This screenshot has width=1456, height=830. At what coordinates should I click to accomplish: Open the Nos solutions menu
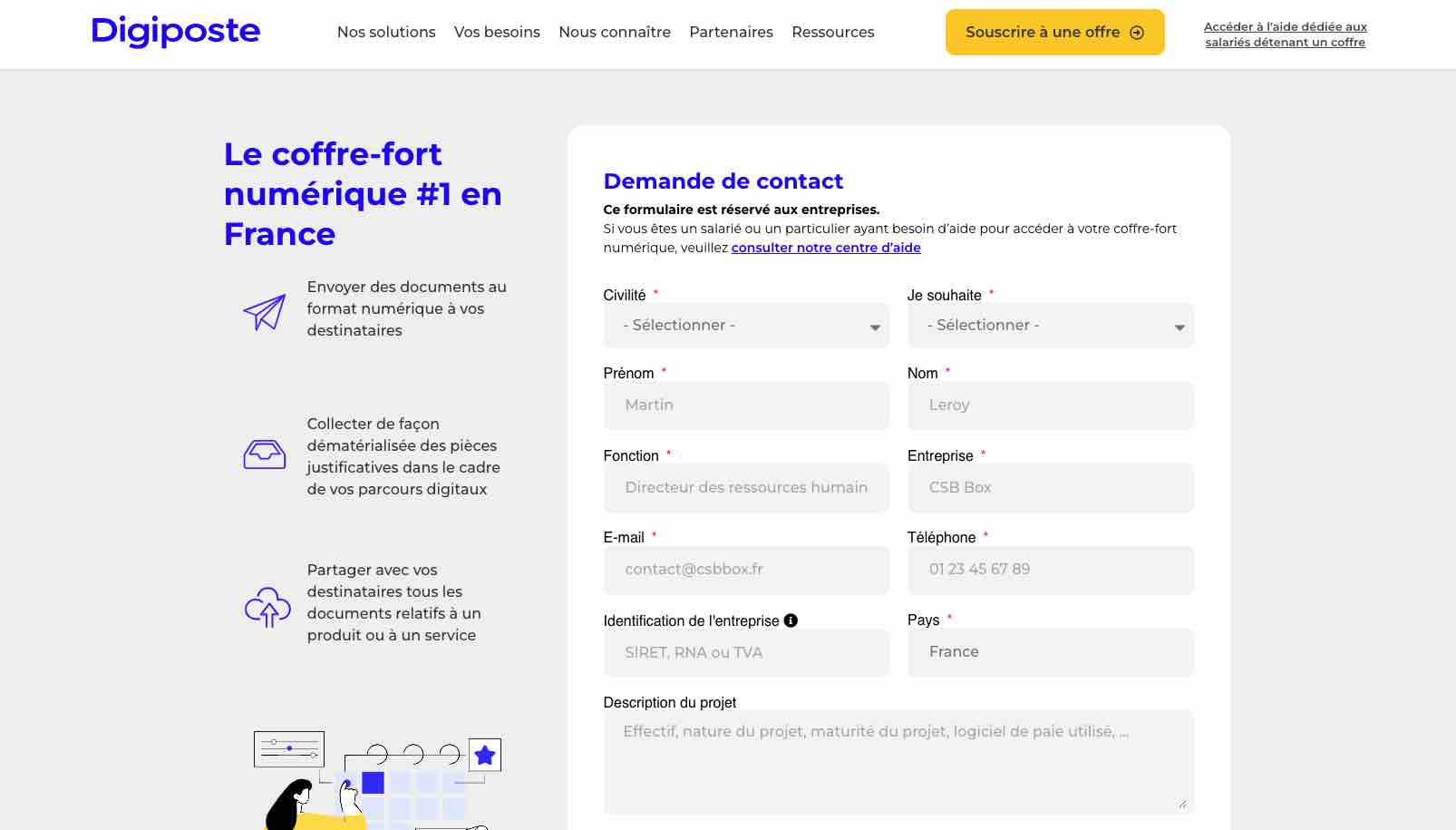pos(386,32)
